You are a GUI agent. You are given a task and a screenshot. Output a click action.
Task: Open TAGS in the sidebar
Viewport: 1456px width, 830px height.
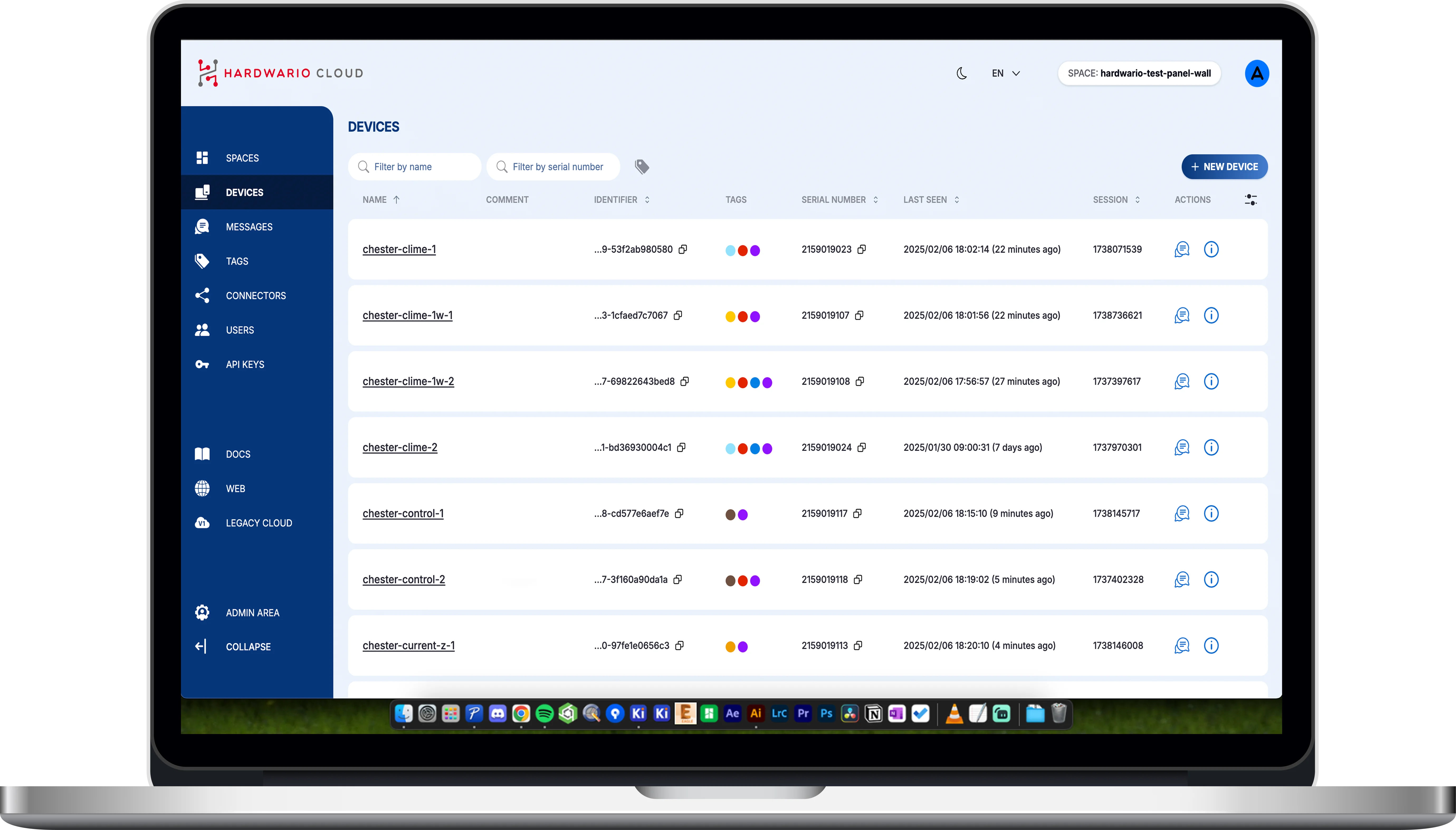click(x=257, y=261)
